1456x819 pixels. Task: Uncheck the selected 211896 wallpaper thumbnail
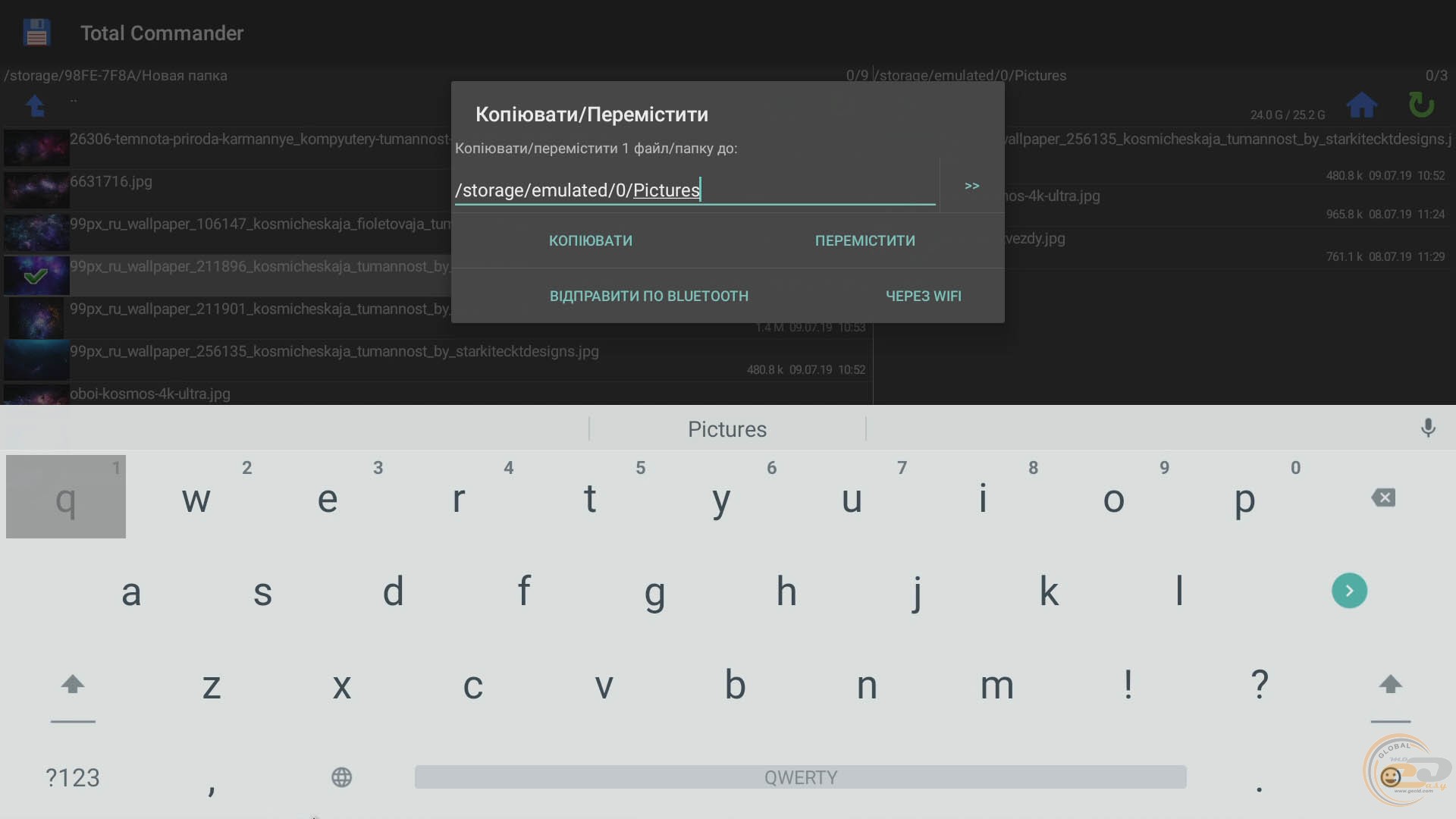coord(36,275)
